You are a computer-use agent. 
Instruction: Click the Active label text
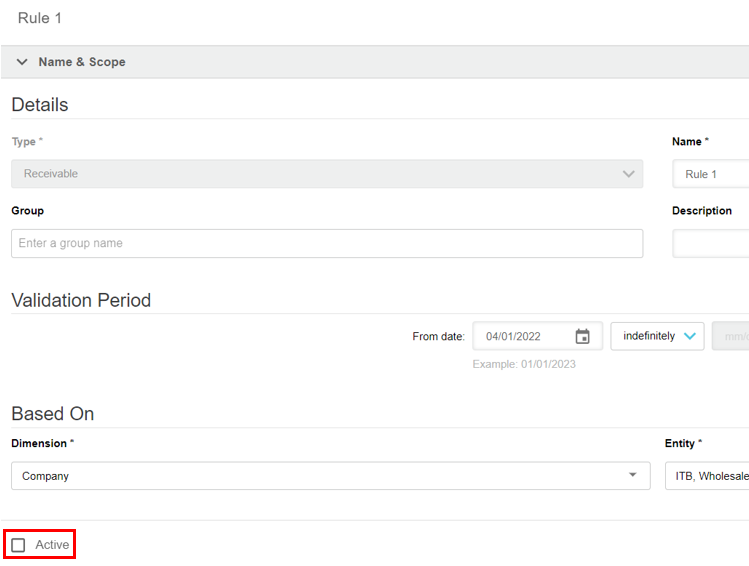pyautogui.click(x=52, y=545)
